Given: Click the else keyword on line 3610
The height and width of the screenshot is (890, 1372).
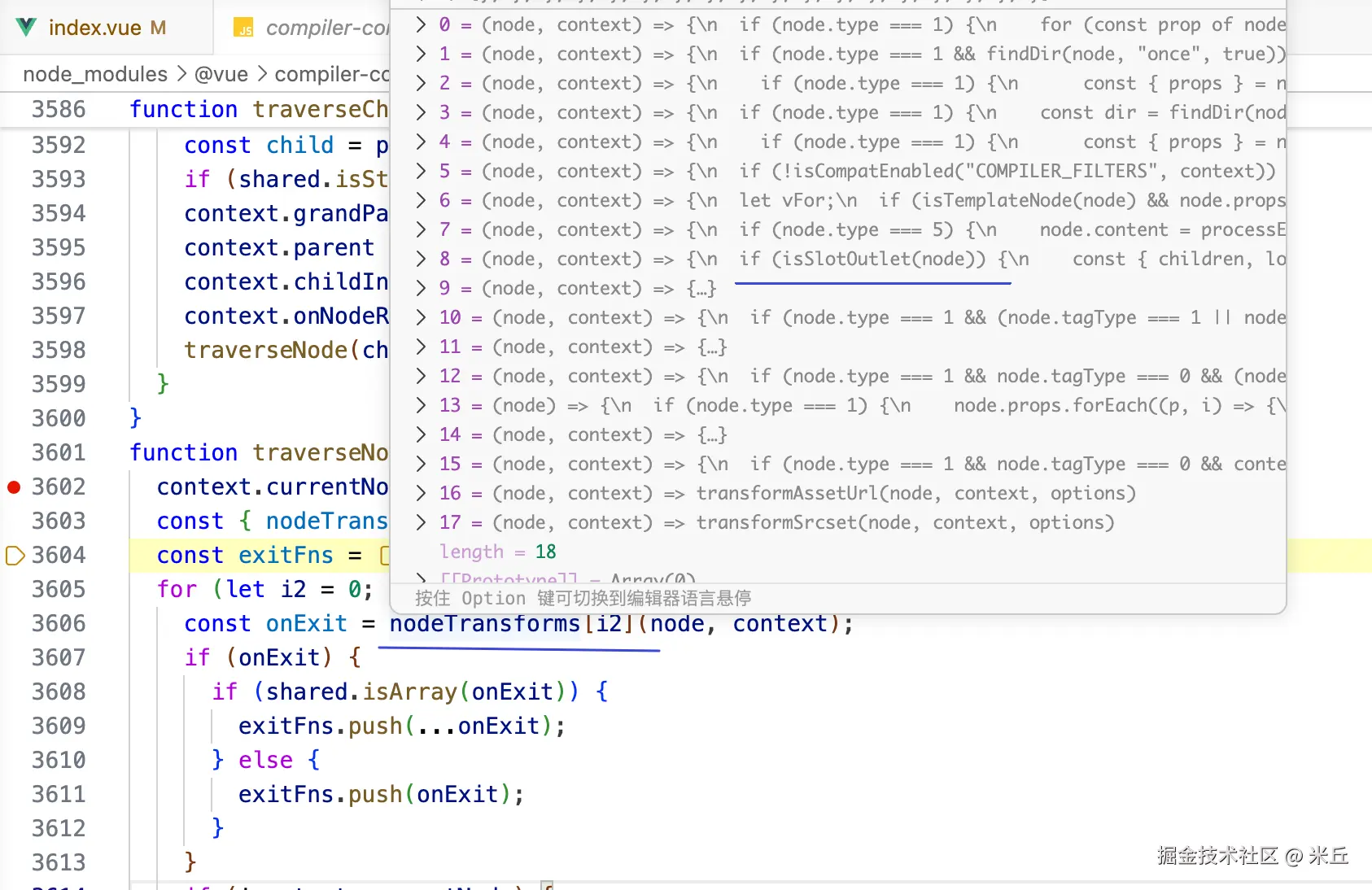Looking at the screenshot, I should pos(265,760).
